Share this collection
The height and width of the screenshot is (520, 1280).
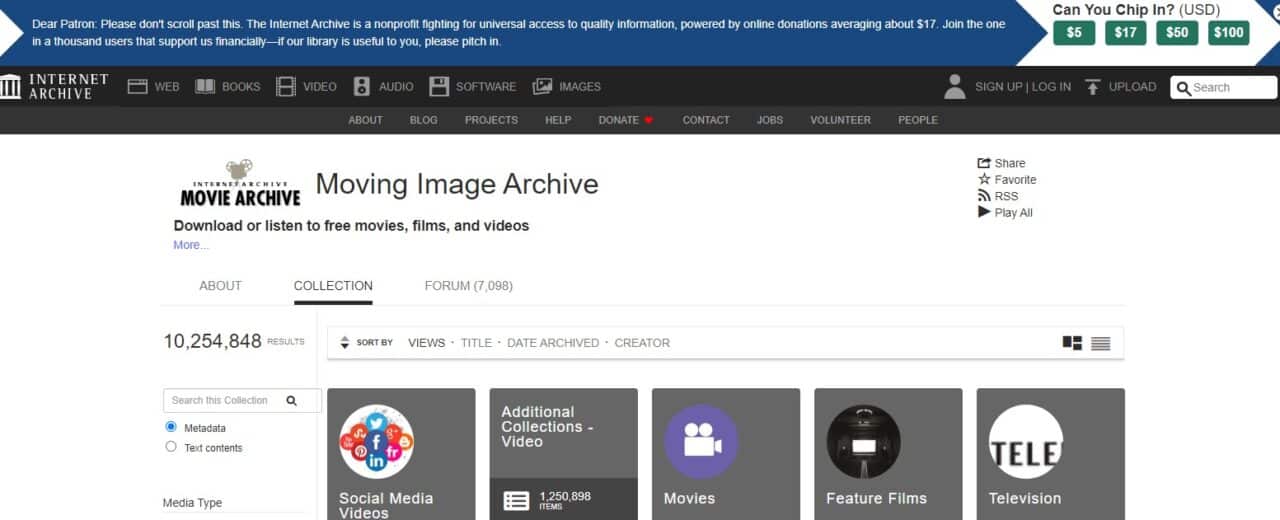pos(1001,163)
